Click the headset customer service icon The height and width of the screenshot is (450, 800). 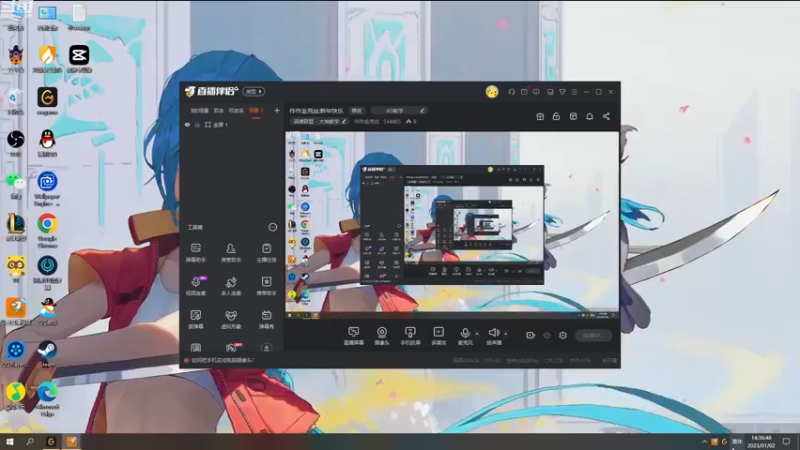click(511, 92)
